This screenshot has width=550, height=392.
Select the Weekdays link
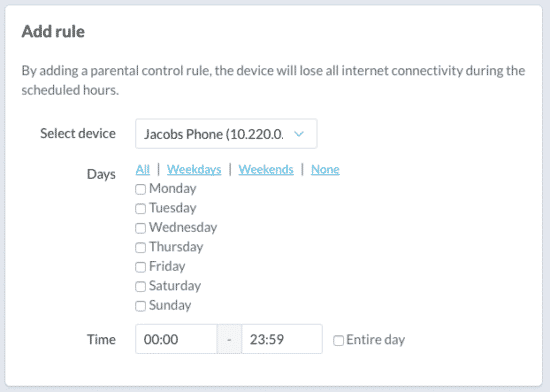194,170
